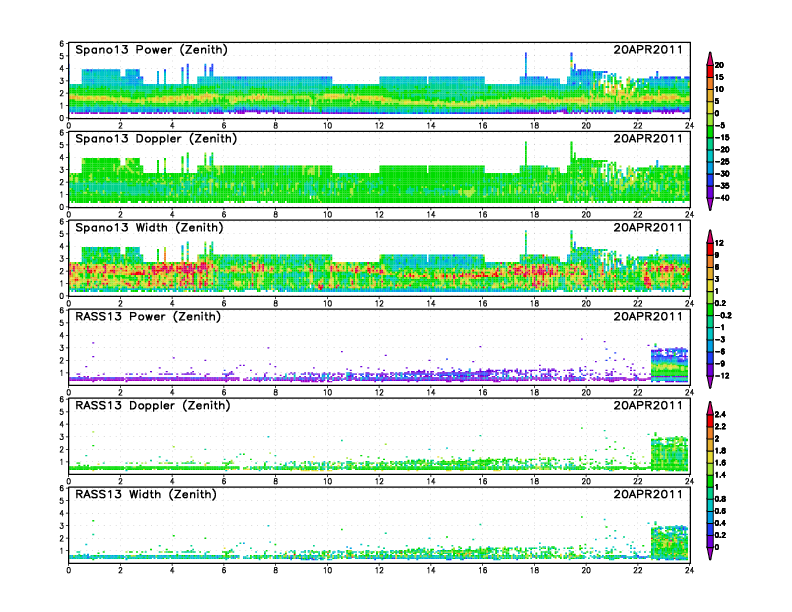Select the 20APR2011 date in Spano13 Width panel

[x=648, y=227]
